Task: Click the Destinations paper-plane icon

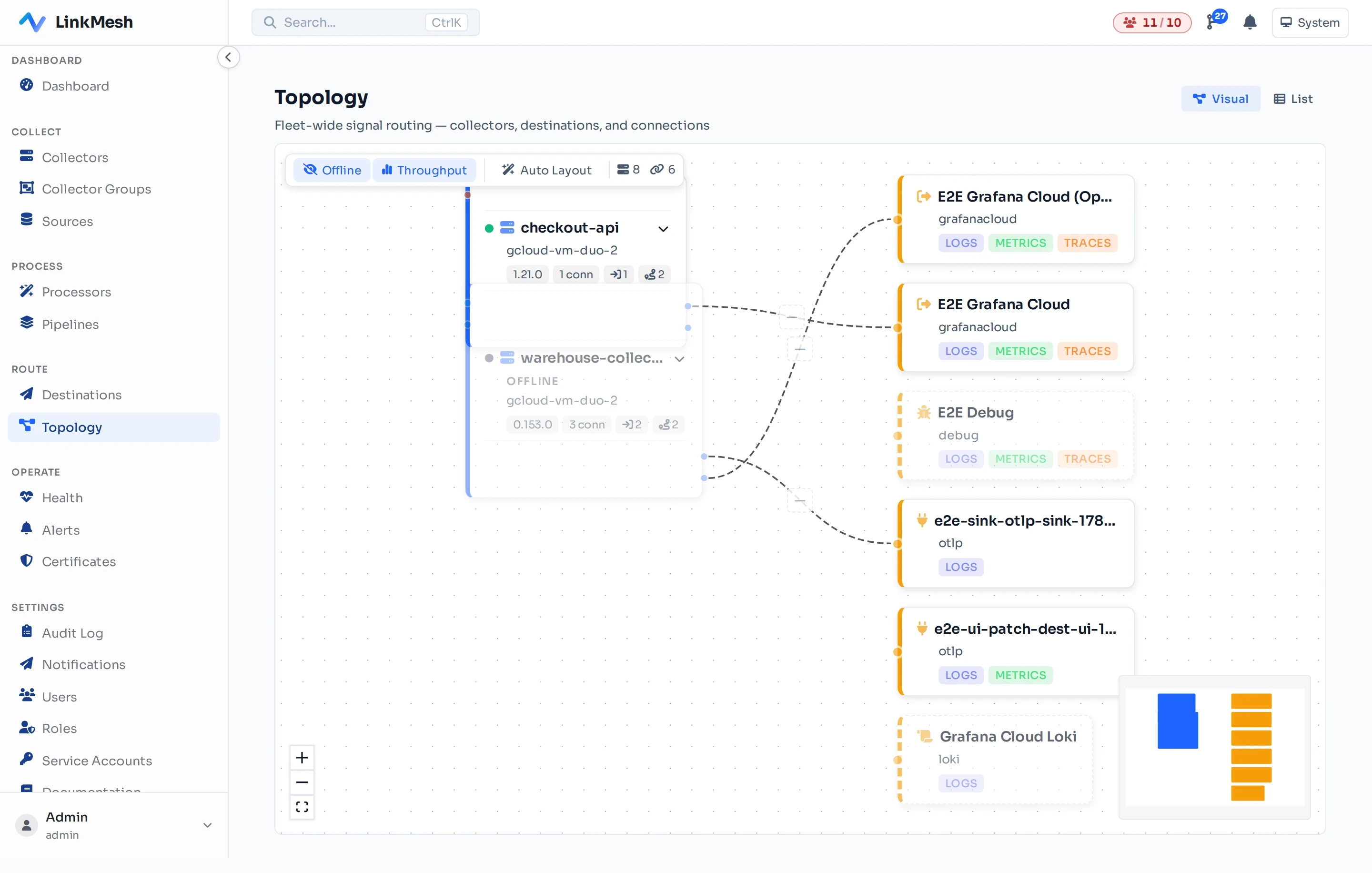Action: pyautogui.click(x=26, y=394)
